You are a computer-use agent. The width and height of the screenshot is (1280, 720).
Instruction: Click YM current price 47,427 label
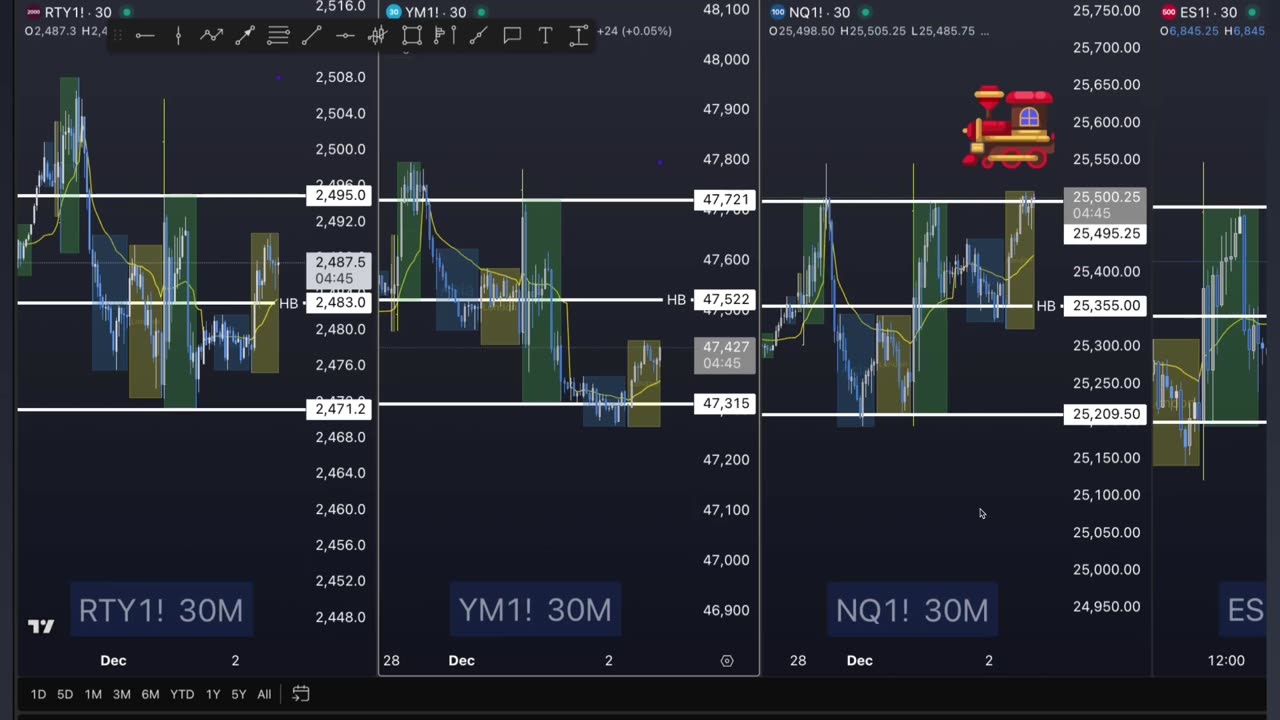[725, 355]
